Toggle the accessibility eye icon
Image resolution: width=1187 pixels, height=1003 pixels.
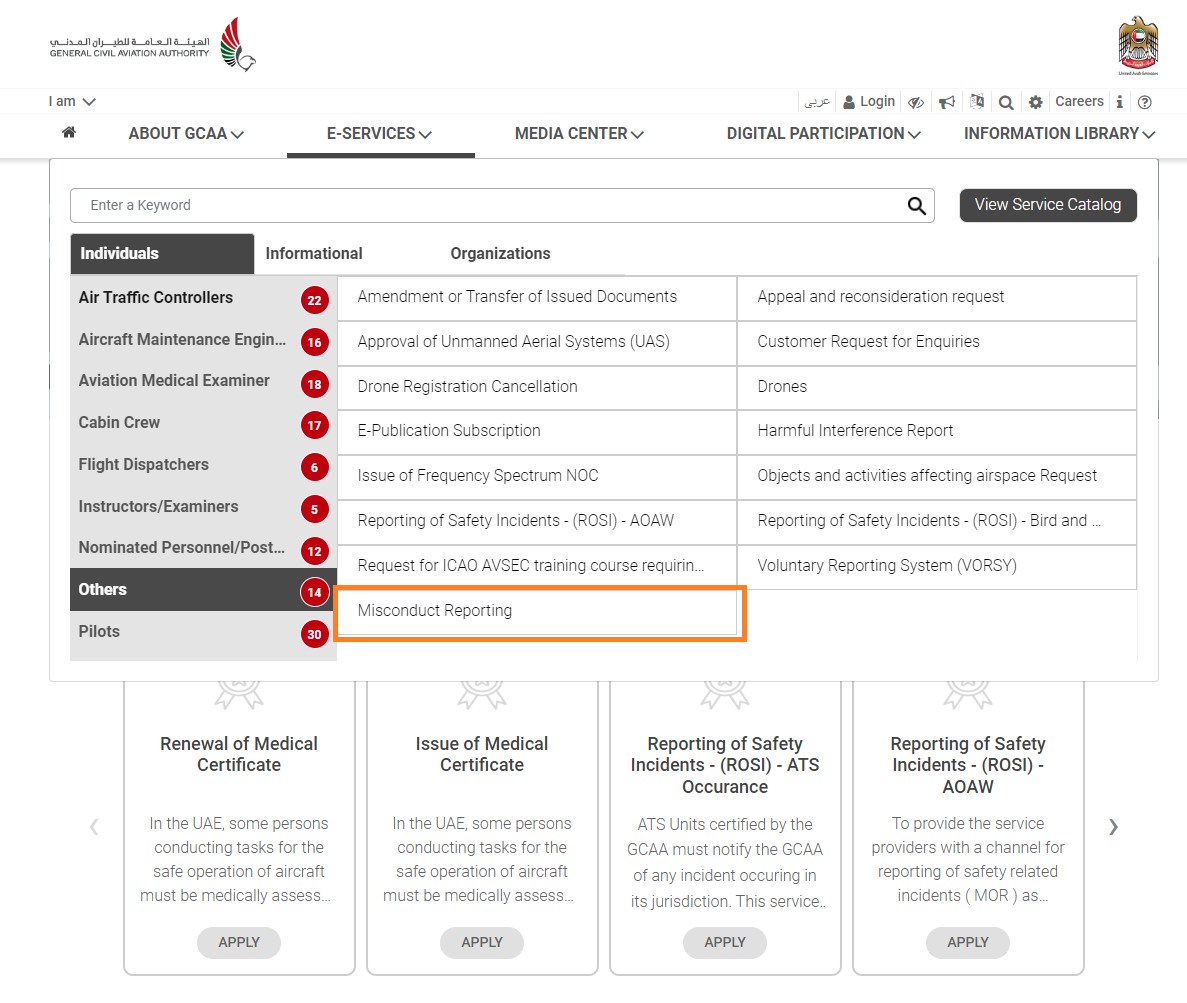(x=916, y=102)
